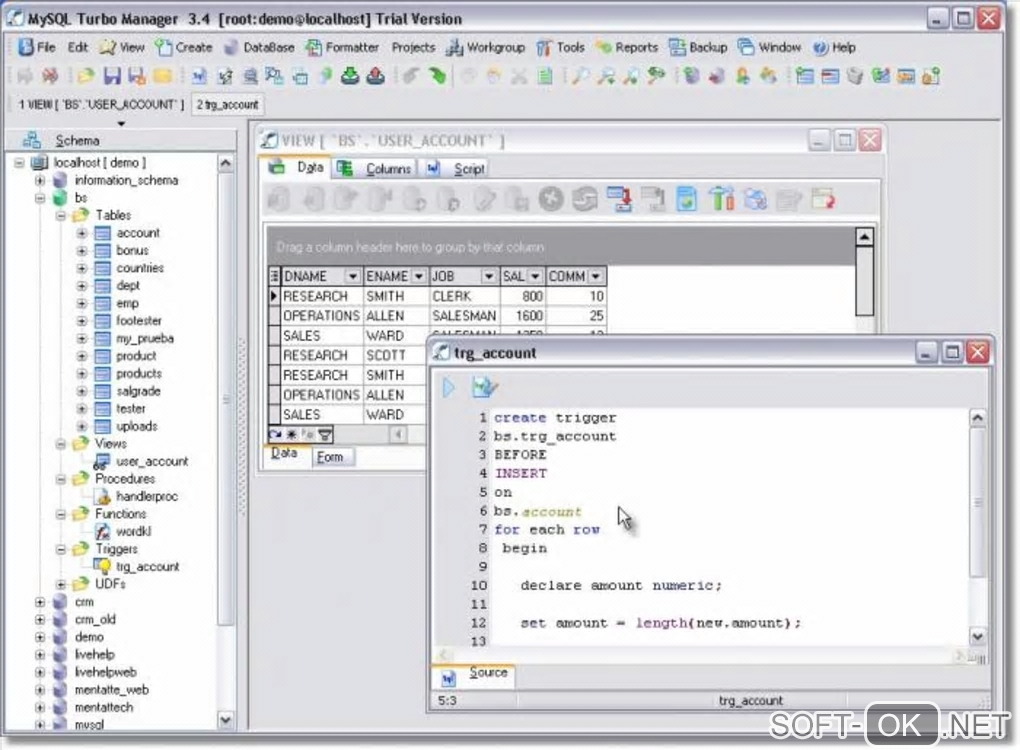Viewport: 1020px width, 750px height.
Task: Click the user_account view icon in tree
Action: coord(101,461)
